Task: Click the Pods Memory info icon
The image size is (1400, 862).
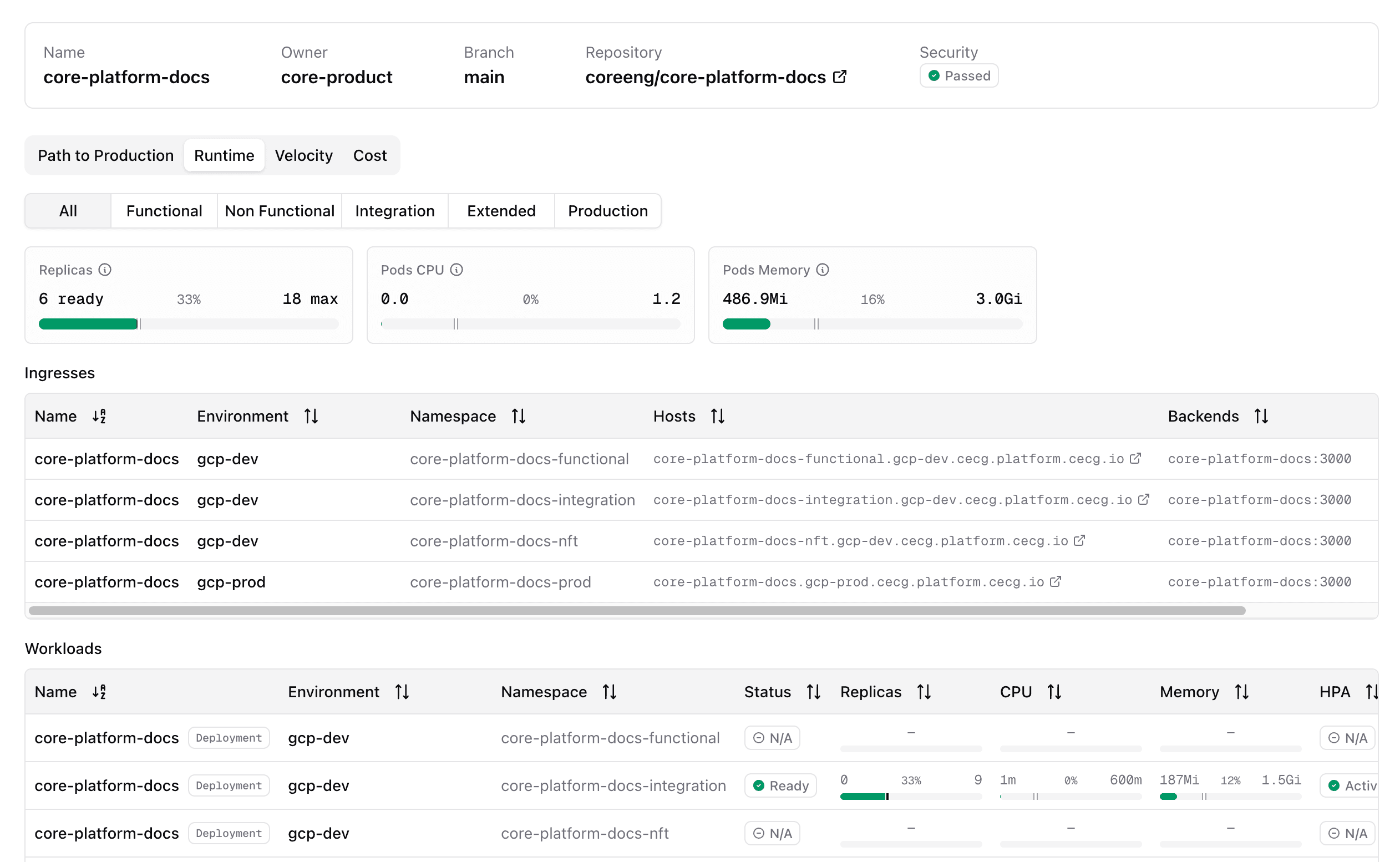Action: (x=823, y=270)
